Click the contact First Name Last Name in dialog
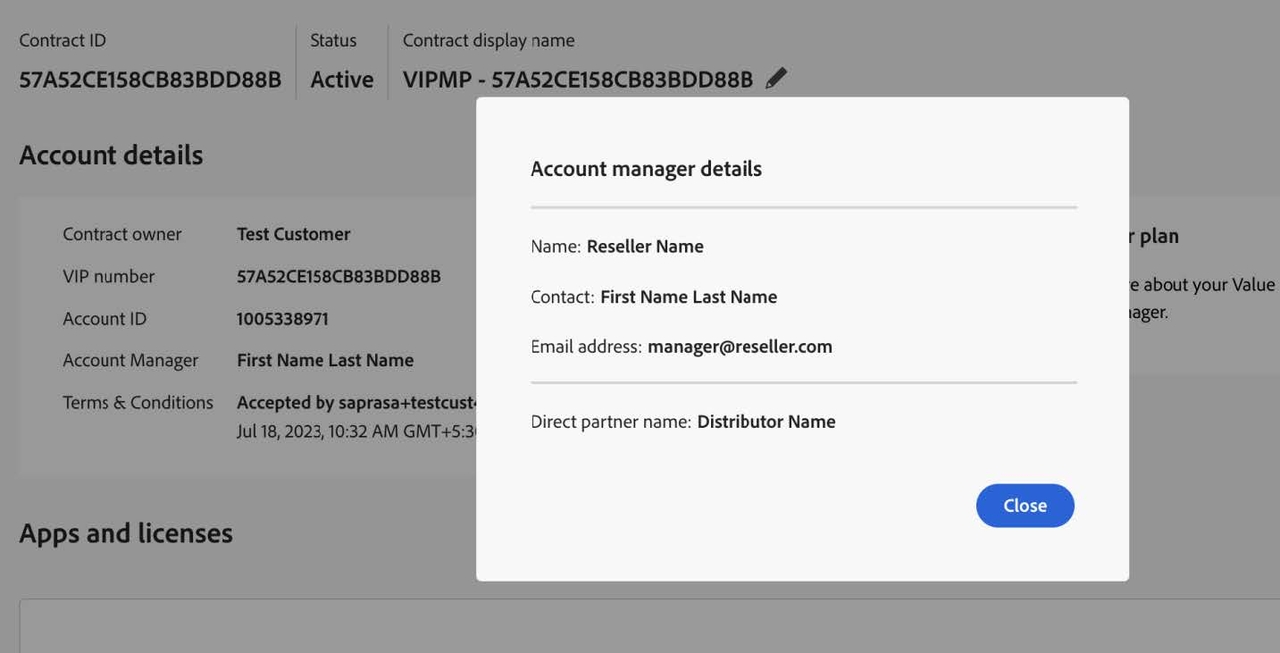This screenshot has height=653, width=1280. tap(688, 297)
